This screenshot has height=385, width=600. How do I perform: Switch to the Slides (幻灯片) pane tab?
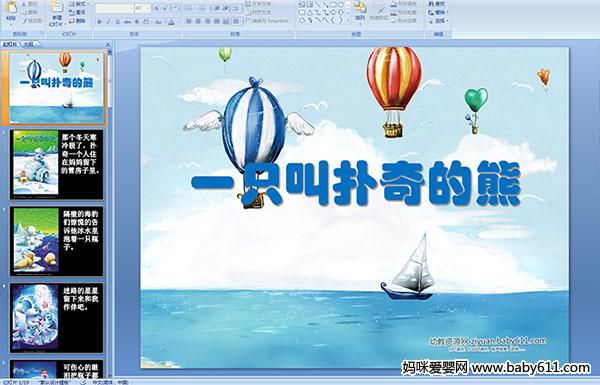tap(10, 44)
